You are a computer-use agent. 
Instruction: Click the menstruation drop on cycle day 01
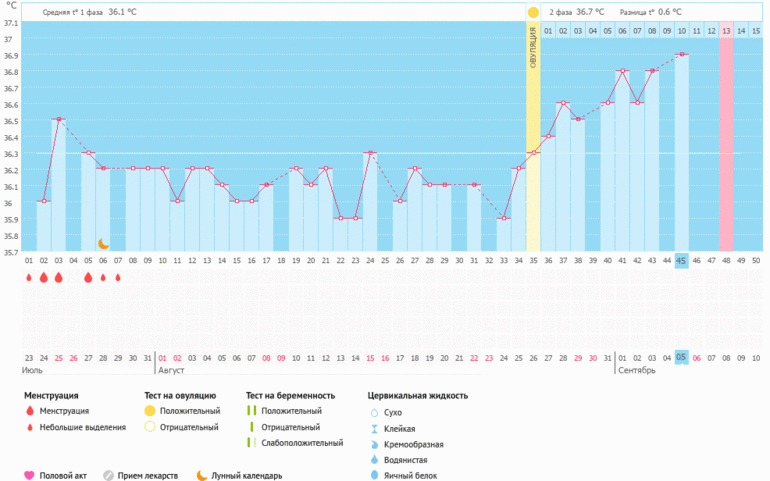click(x=29, y=278)
